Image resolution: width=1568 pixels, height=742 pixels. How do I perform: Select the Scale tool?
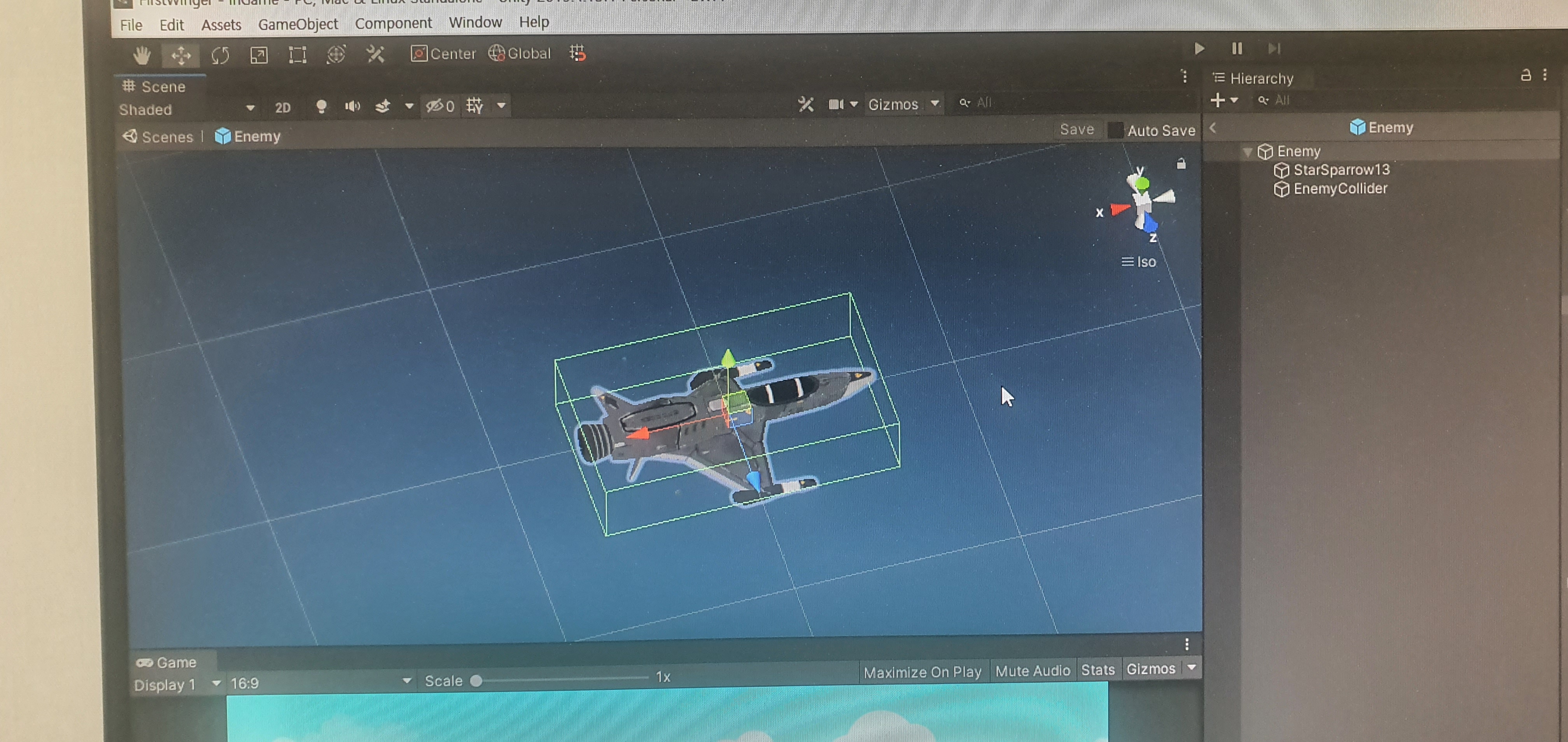[259, 55]
